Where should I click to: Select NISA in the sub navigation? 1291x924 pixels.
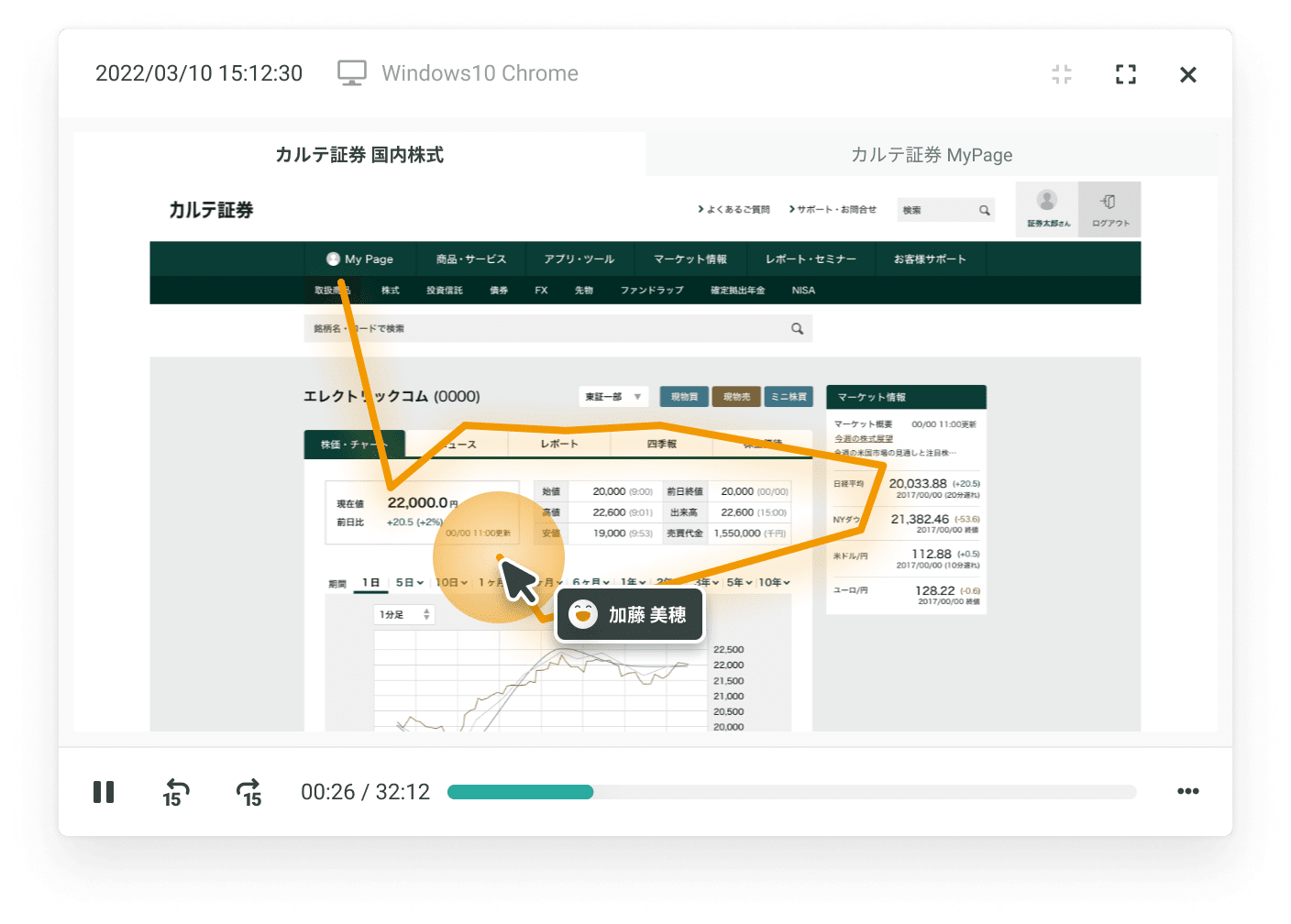click(803, 291)
